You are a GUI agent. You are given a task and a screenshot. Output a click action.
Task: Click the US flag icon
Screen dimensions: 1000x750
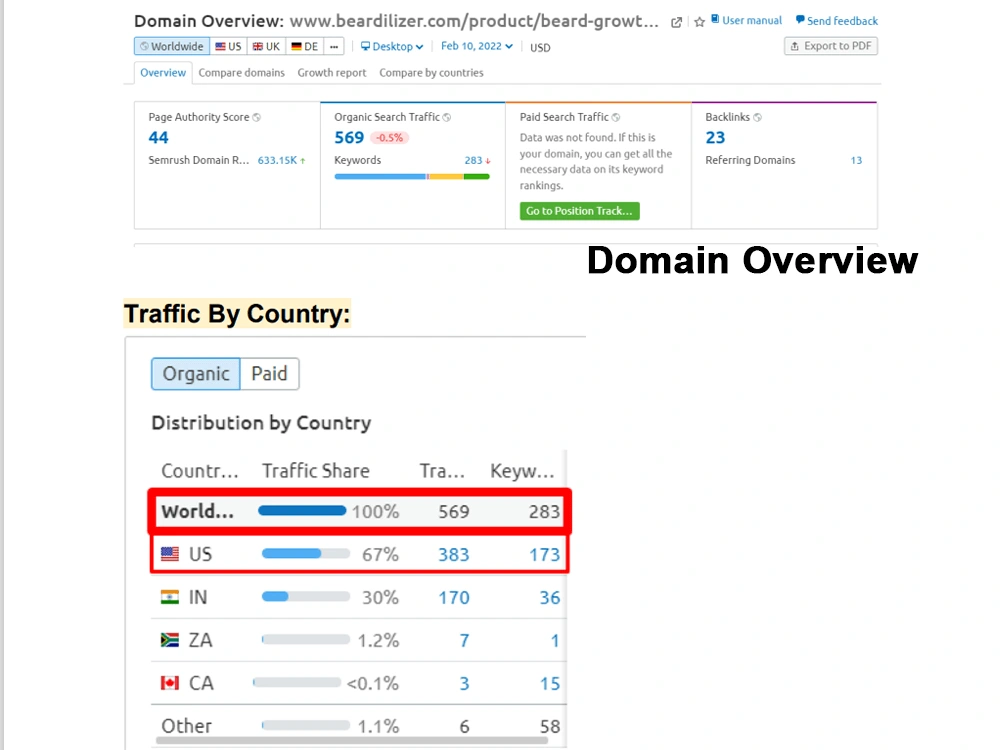(170, 554)
